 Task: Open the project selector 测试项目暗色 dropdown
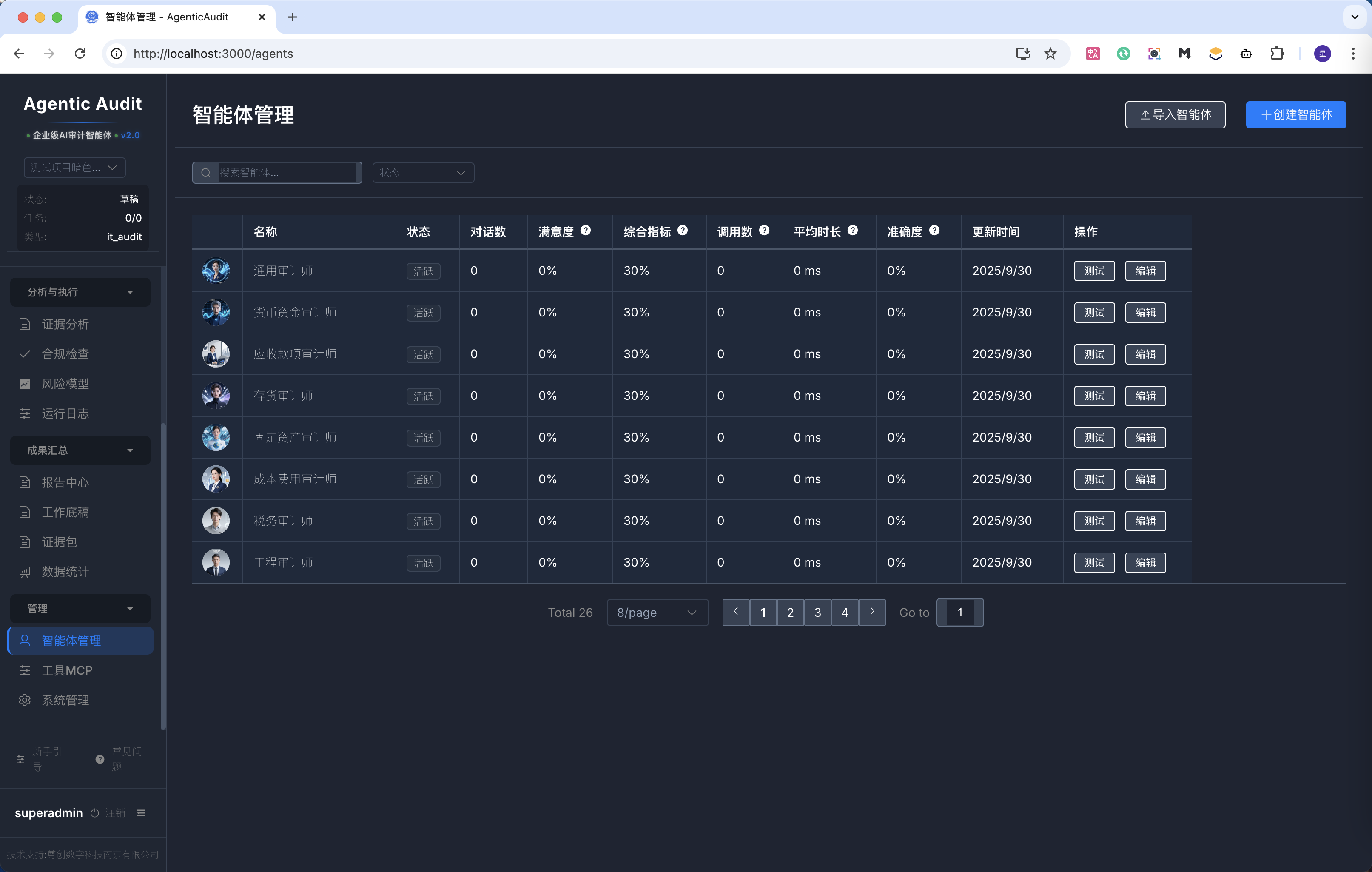pyautogui.click(x=74, y=168)
